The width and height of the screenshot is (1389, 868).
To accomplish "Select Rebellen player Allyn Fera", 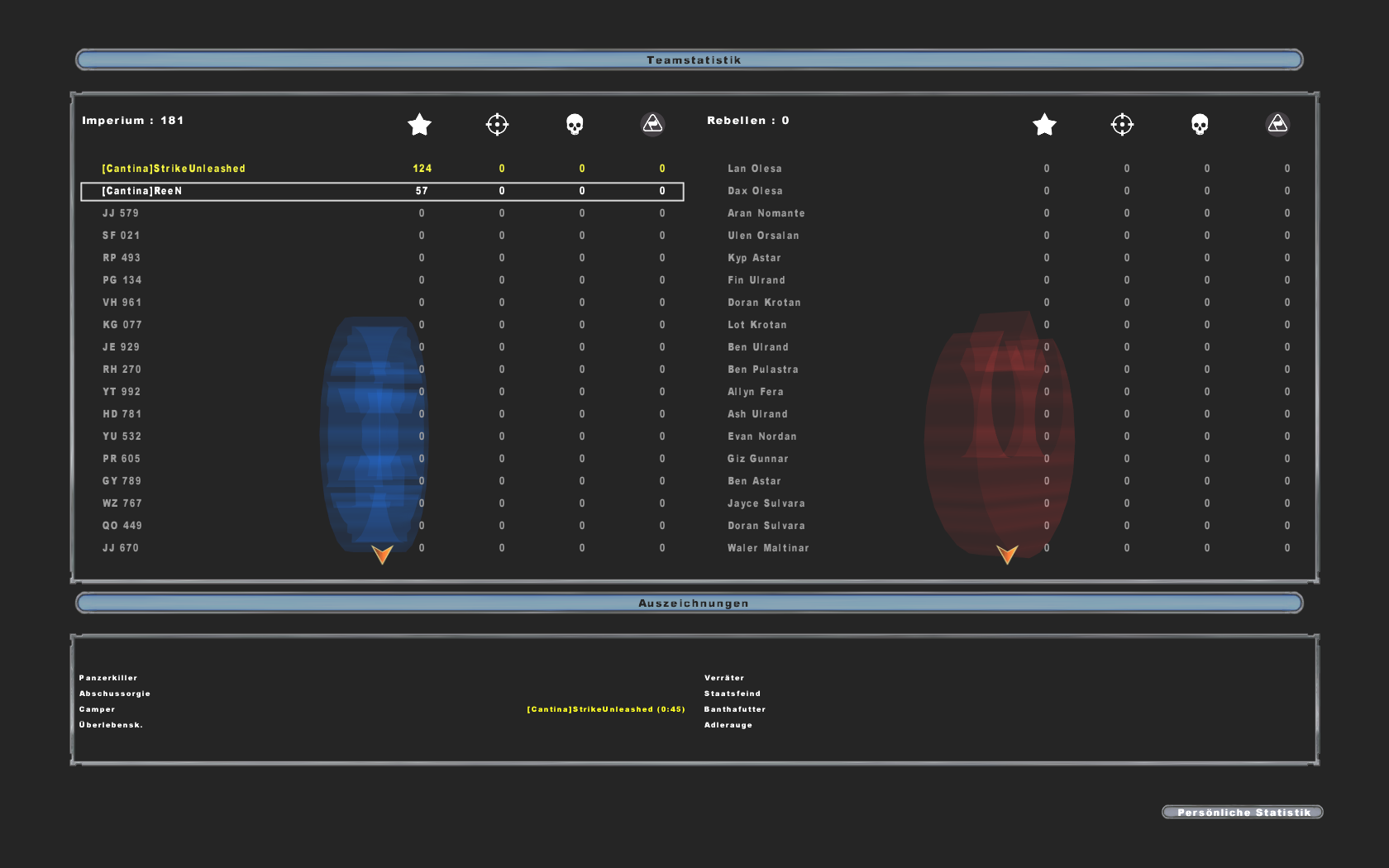I will [756, 392].
